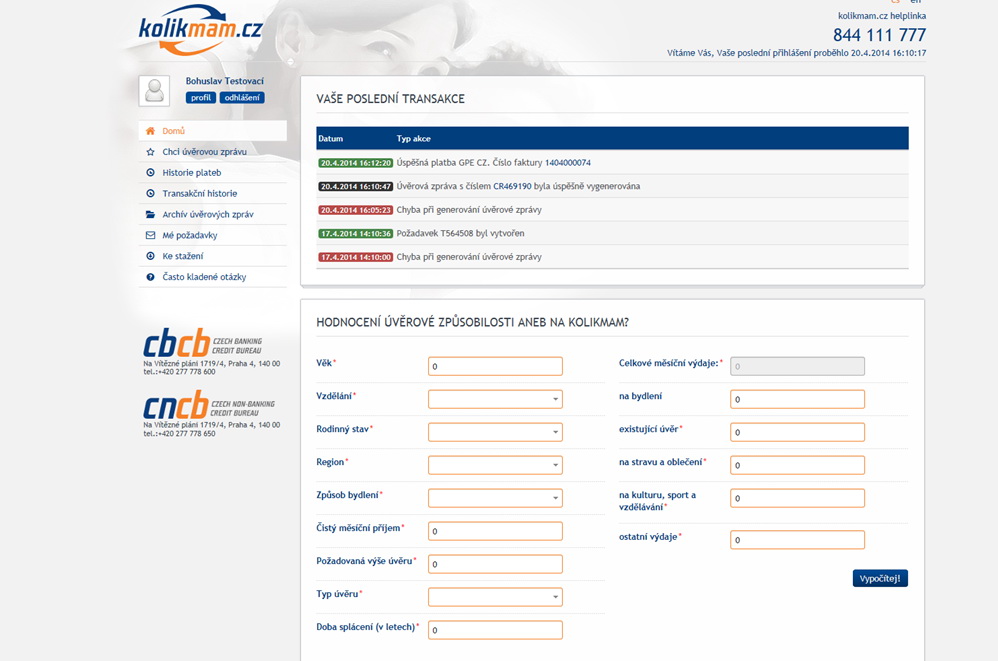
Task: Open the profil button
Action: [201, 98]
